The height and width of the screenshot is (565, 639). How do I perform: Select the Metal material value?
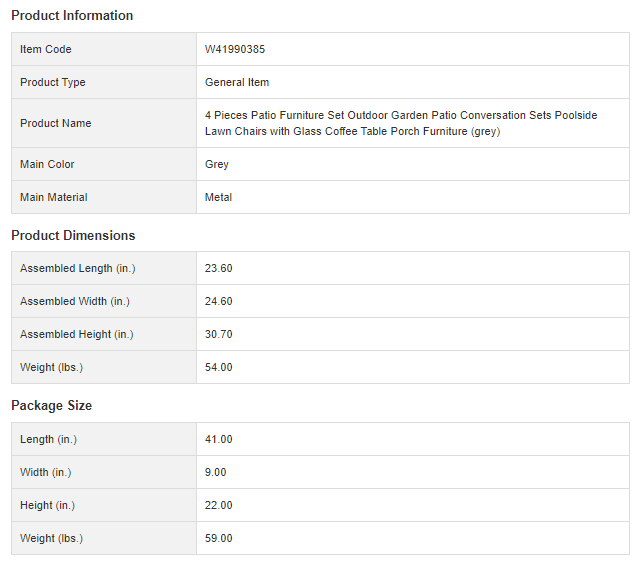pyautogui.click(x=218, y=198)
